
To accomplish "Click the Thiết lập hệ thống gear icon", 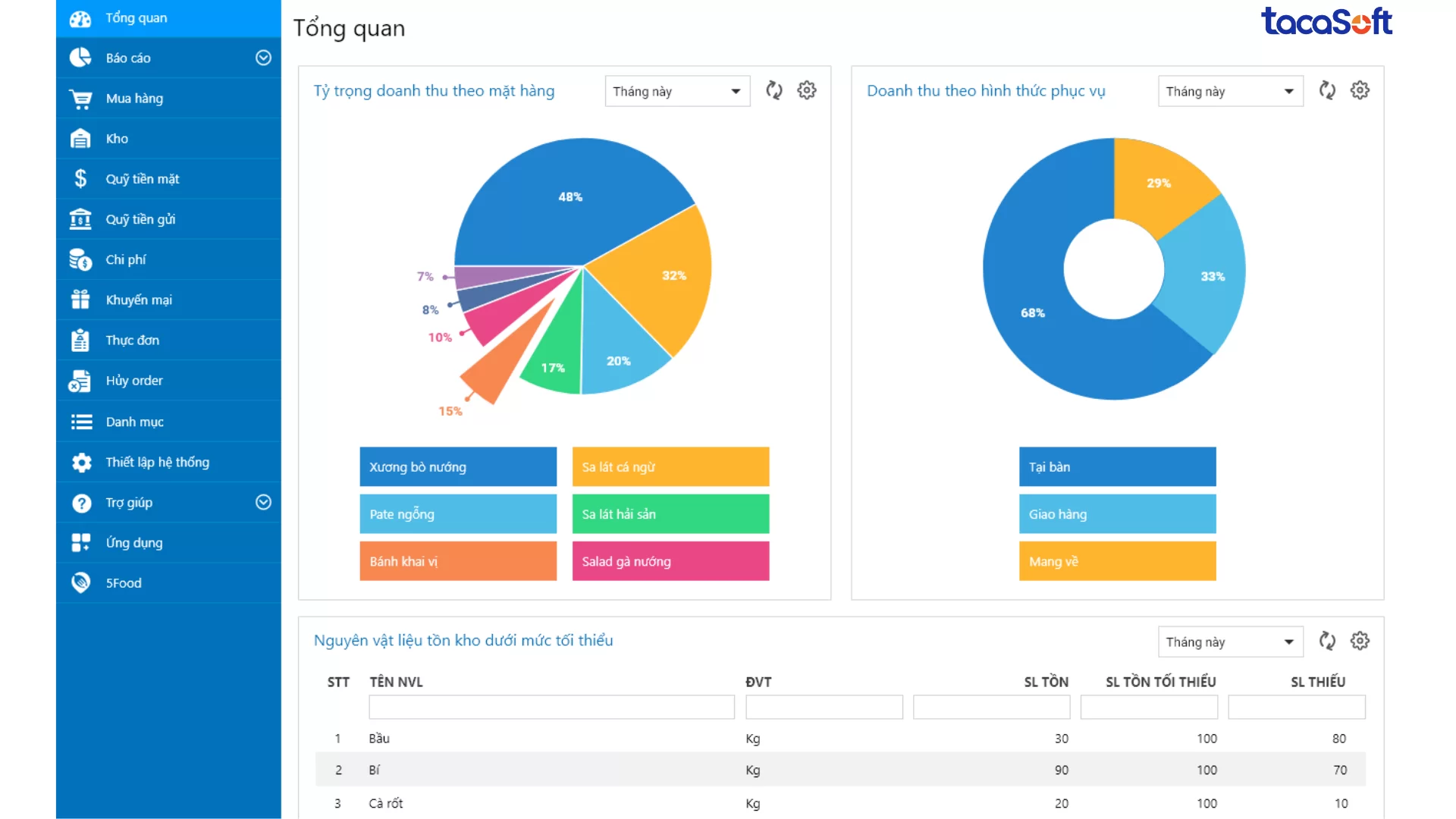I will [81, 463].
